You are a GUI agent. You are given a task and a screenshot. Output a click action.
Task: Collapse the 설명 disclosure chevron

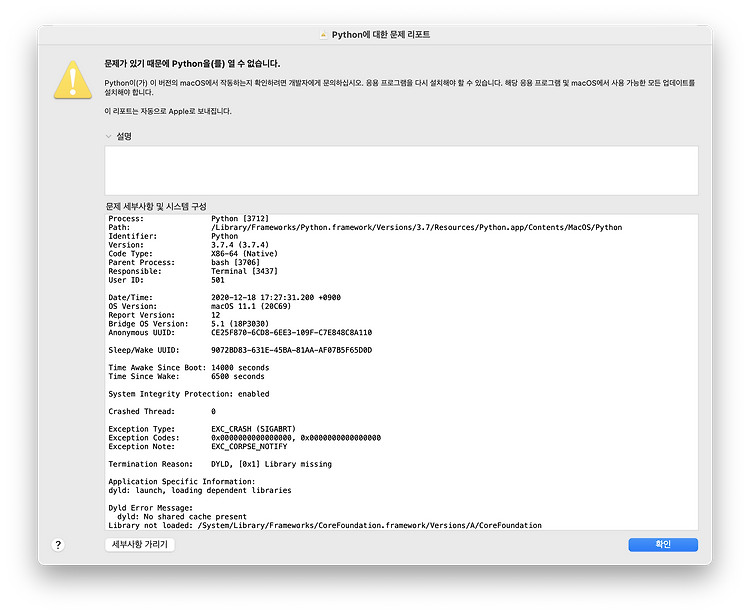click(109, 136)
